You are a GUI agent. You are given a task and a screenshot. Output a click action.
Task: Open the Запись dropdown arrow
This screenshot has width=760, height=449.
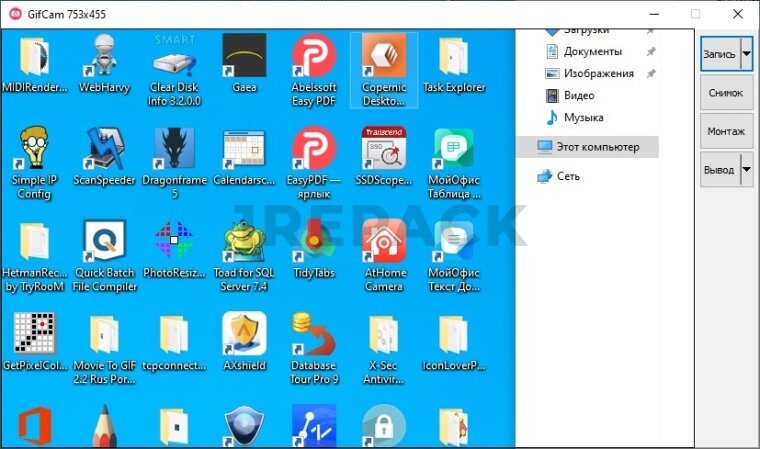746,54
